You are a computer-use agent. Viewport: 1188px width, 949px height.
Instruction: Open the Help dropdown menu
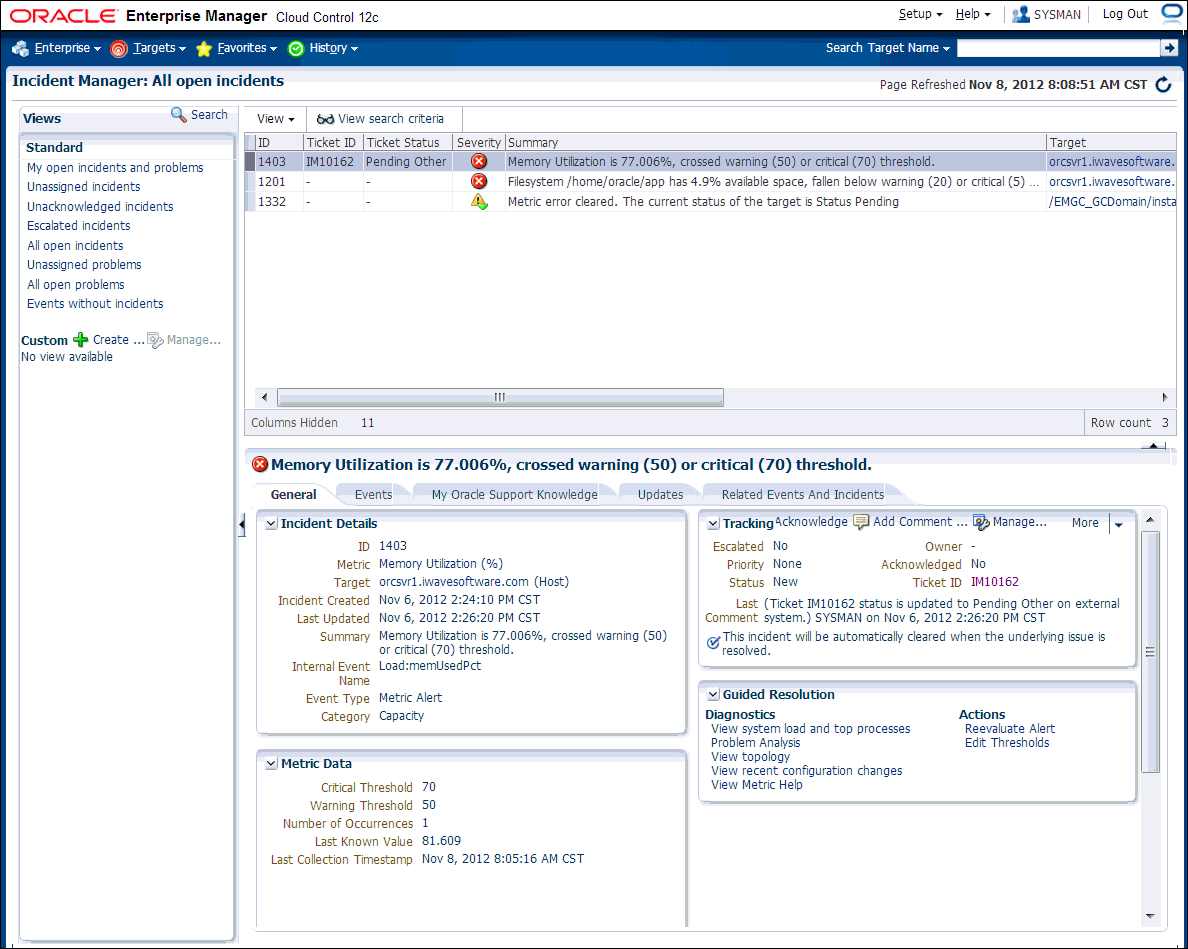tap(973, 14)
